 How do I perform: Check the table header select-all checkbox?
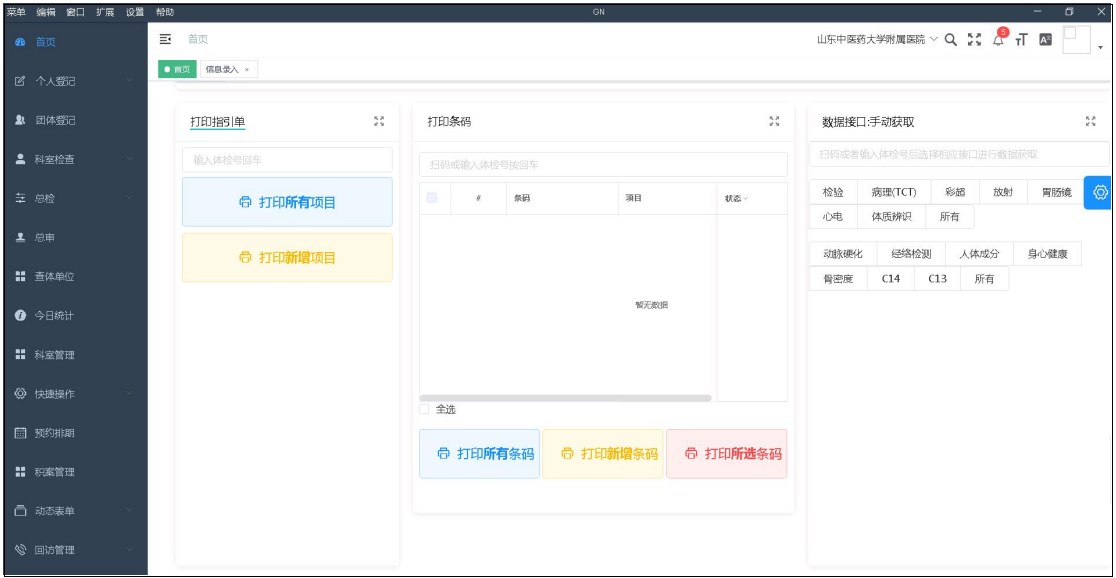(x=432, y=198)
